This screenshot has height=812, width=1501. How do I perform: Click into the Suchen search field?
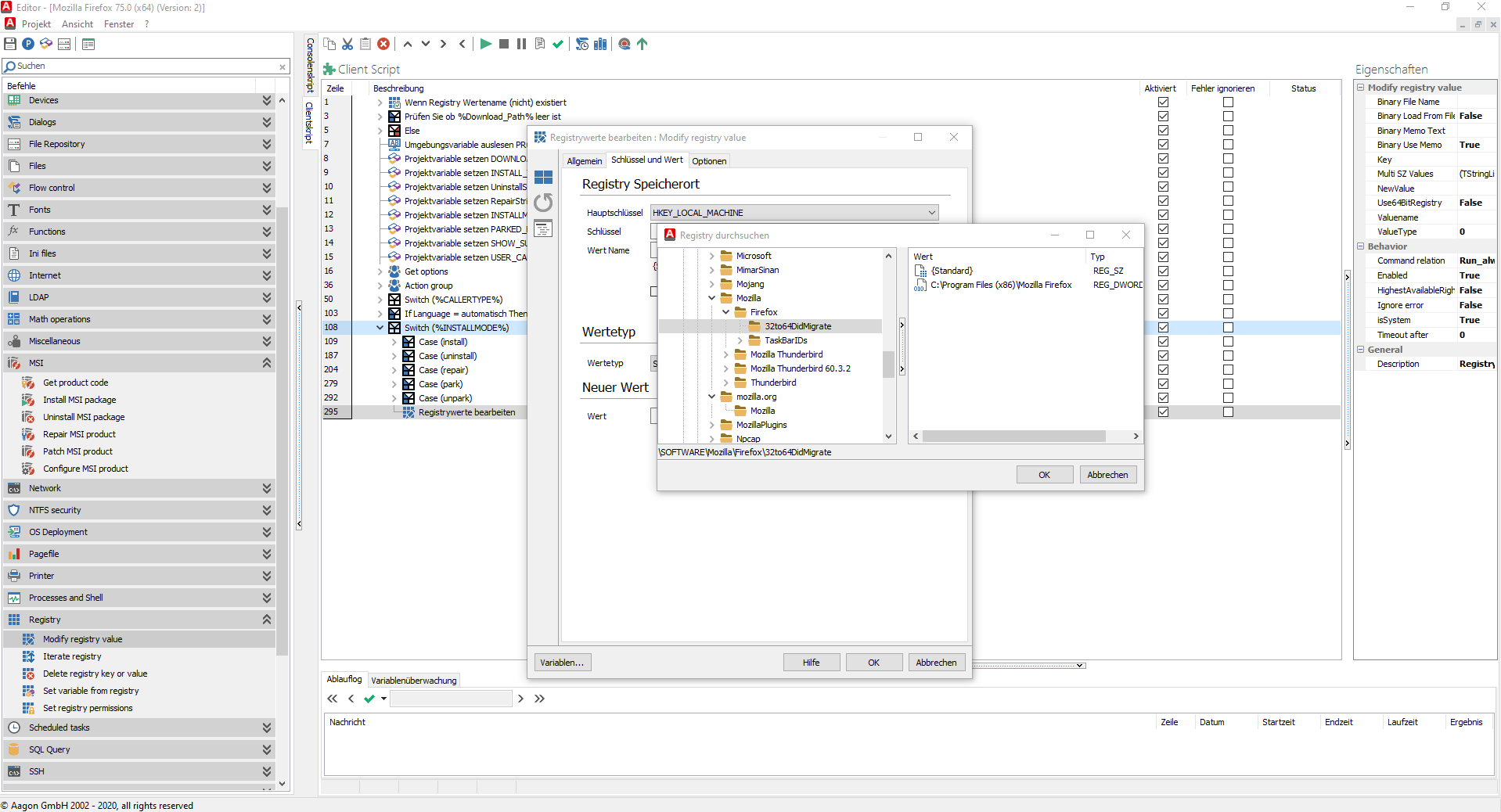click(x=146, y=66)
